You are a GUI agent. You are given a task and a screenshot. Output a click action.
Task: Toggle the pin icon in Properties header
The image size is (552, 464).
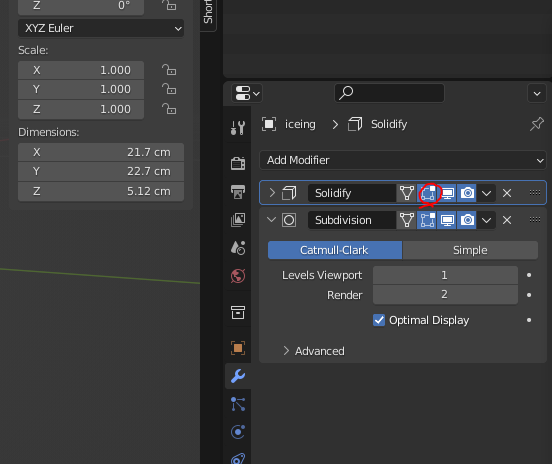point(537,124)
